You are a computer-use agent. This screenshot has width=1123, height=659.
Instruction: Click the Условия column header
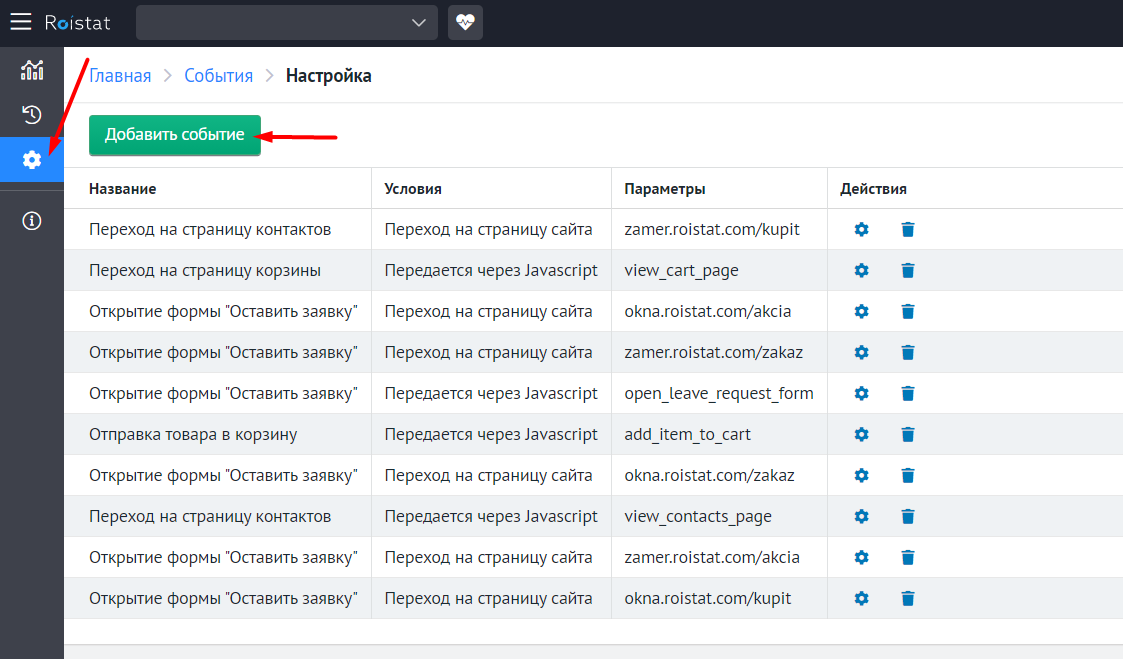(413, 189)
